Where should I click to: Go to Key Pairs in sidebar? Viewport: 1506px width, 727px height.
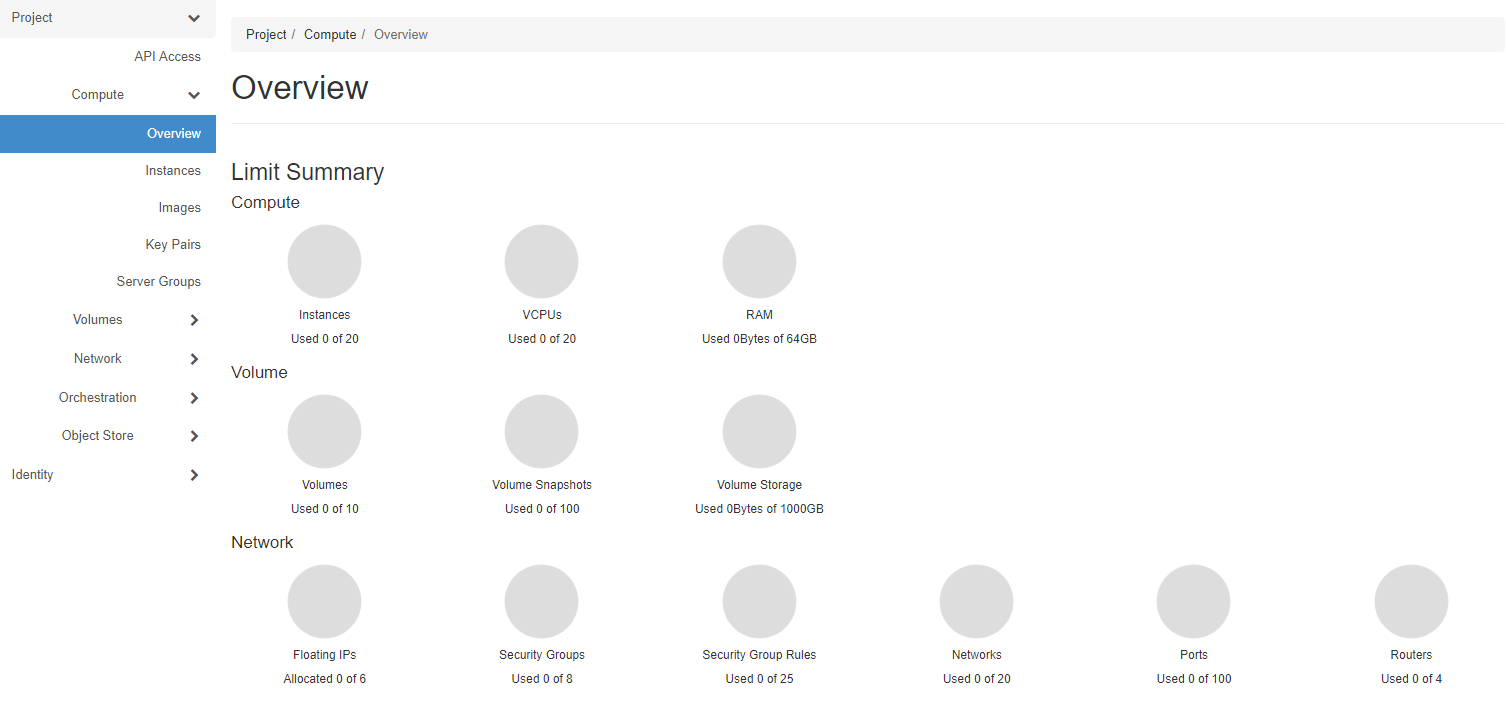tap(172, 245)
